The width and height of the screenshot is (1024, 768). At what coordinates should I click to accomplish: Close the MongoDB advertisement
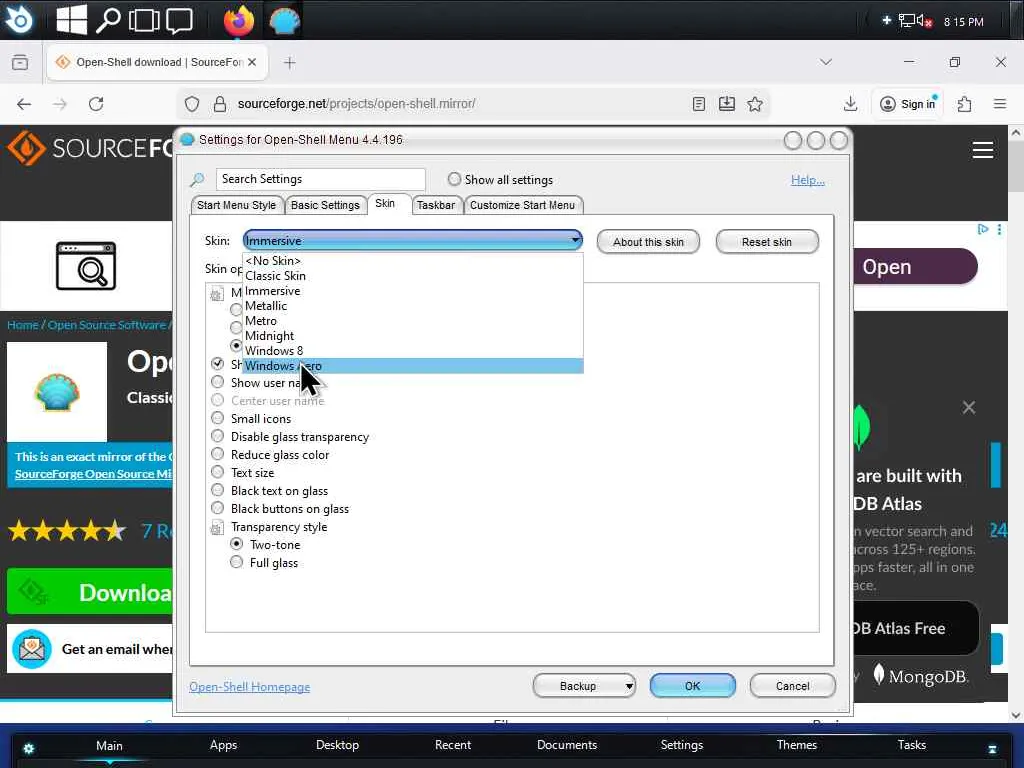point(968,408)
